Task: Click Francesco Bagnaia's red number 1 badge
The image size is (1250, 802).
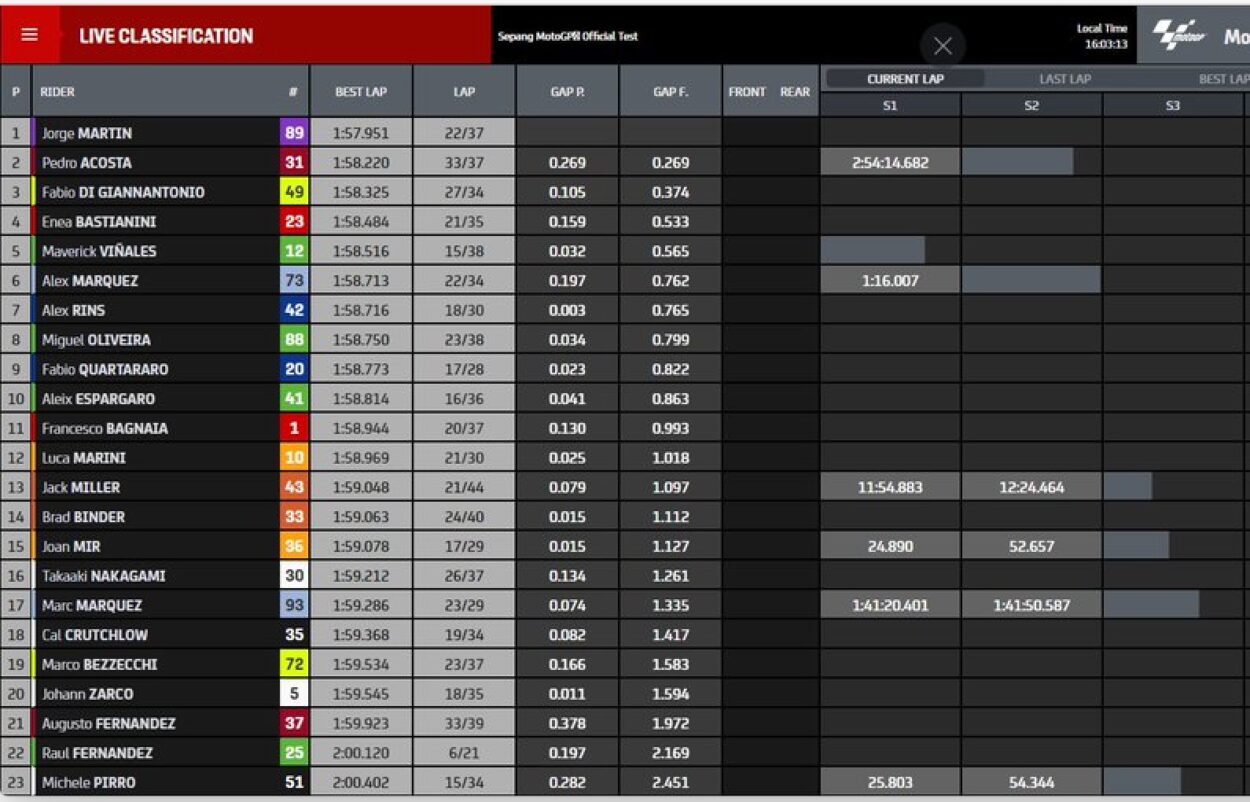Action: 294,428
